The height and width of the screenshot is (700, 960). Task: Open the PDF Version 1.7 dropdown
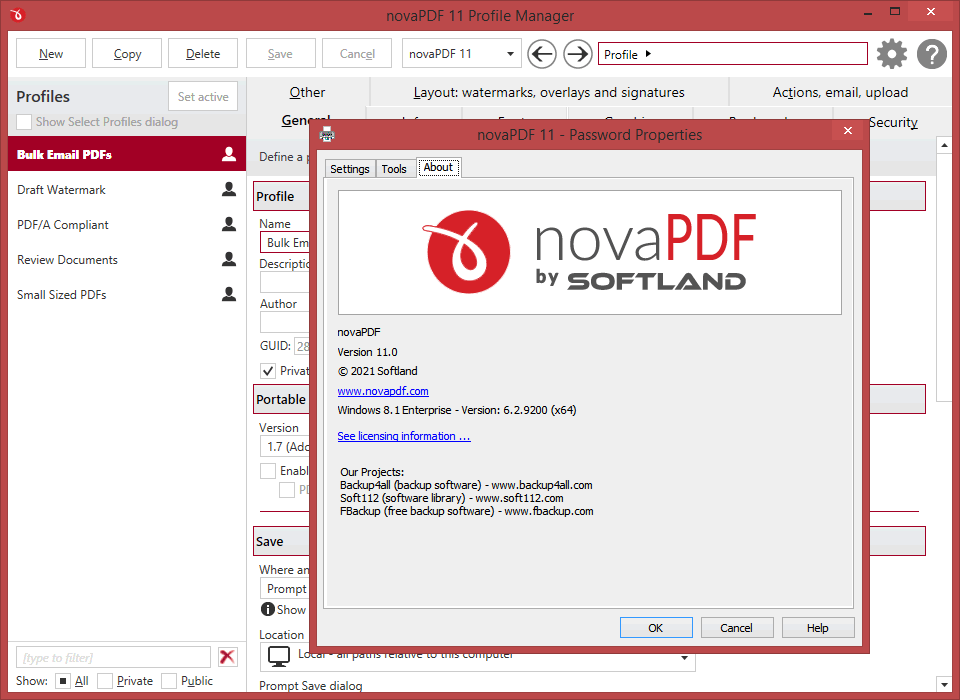click(285, 446)
